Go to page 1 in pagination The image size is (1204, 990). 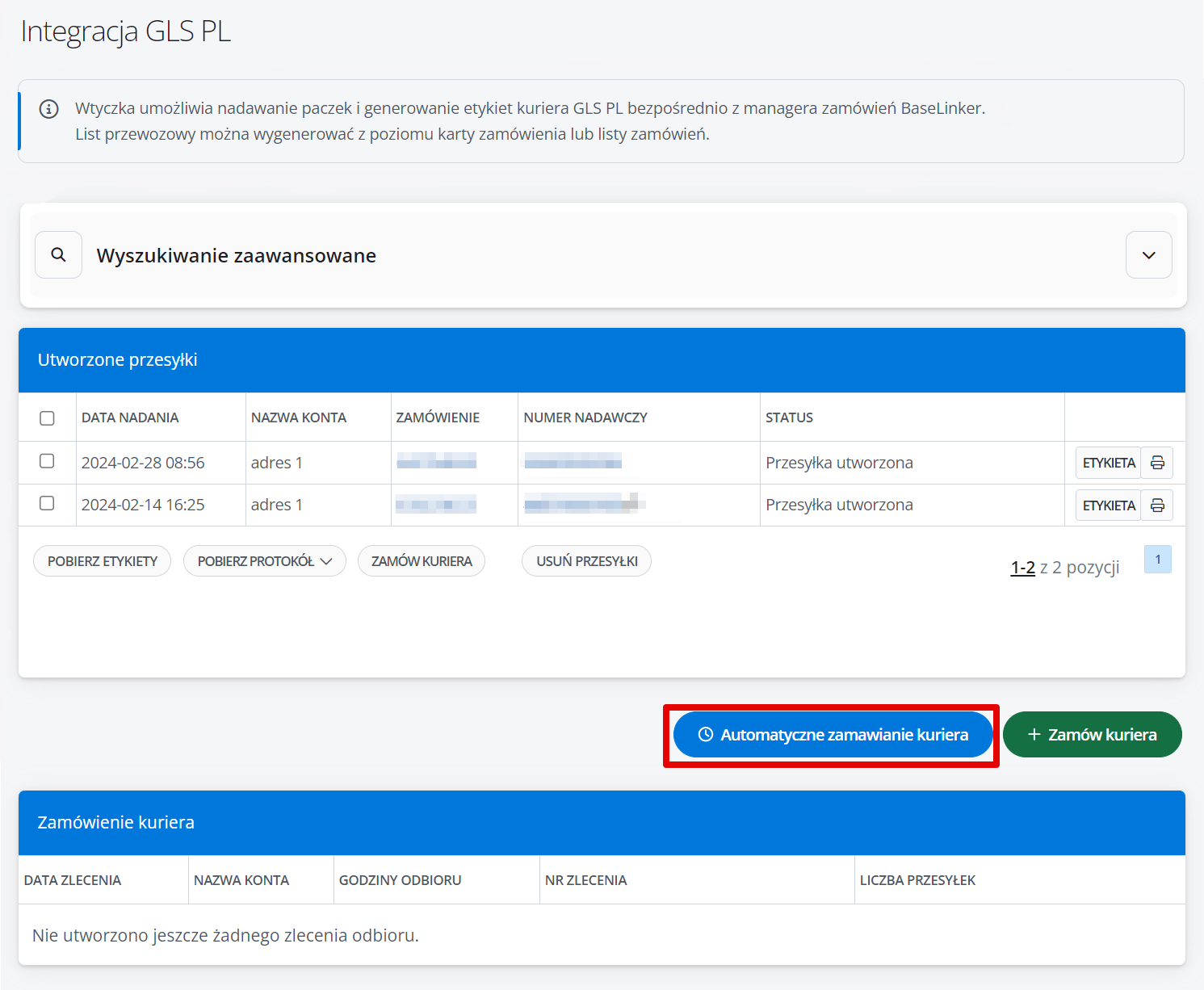pyautogui.click(x=1158, y=560)
